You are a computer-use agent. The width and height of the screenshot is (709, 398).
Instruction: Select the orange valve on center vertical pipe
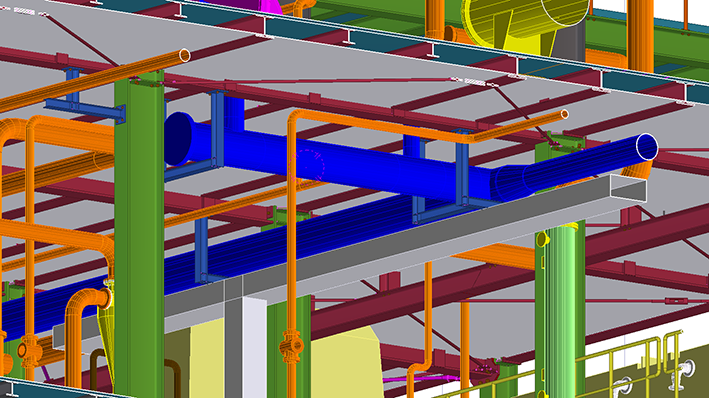pyautogui.click(x=291, y=347)
